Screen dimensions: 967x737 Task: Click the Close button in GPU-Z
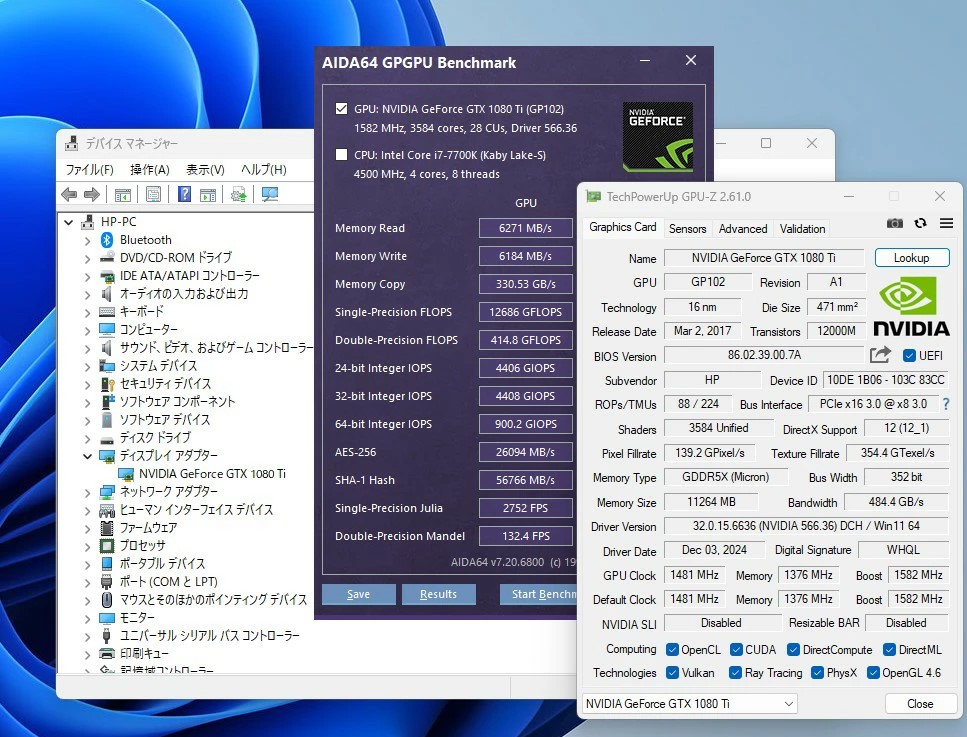(920, 704)
